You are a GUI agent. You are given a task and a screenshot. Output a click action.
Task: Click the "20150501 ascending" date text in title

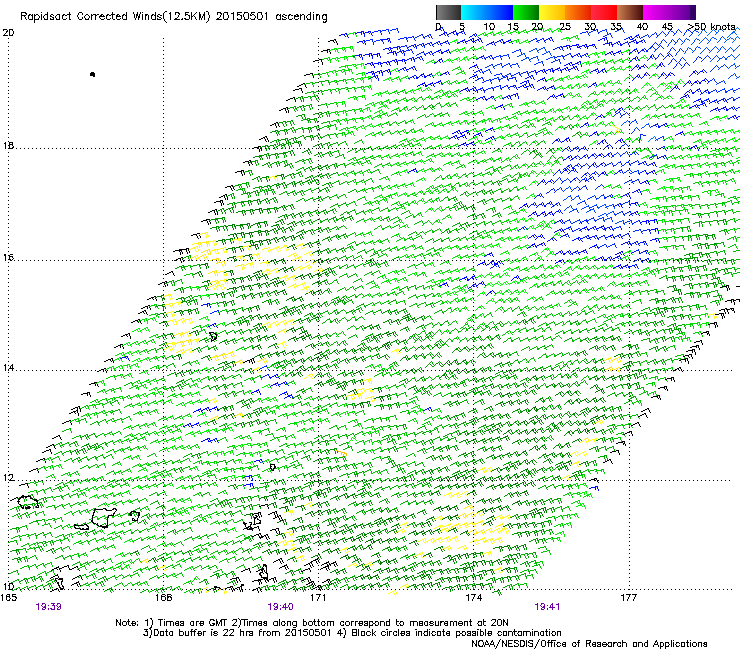(x=271, y=17)
